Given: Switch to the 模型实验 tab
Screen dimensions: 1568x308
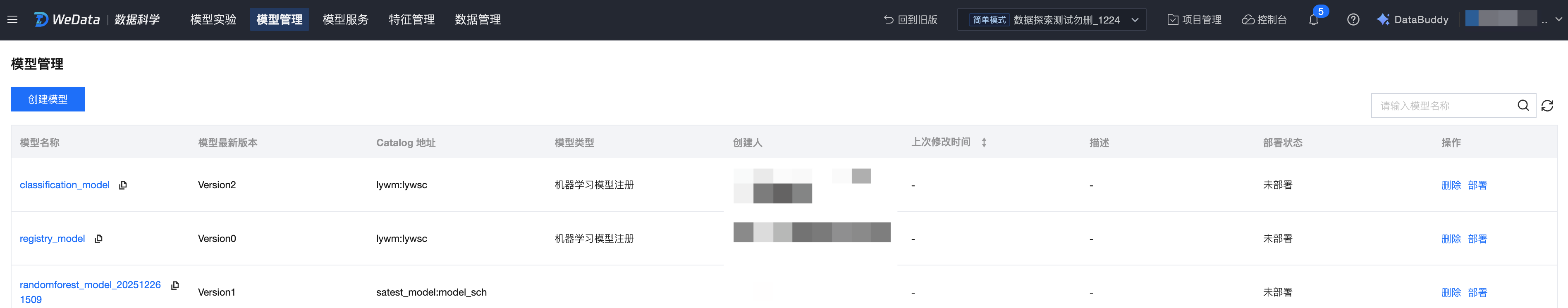Looking at the screenshot, I should pyautogui.click(x=213, y=19).
